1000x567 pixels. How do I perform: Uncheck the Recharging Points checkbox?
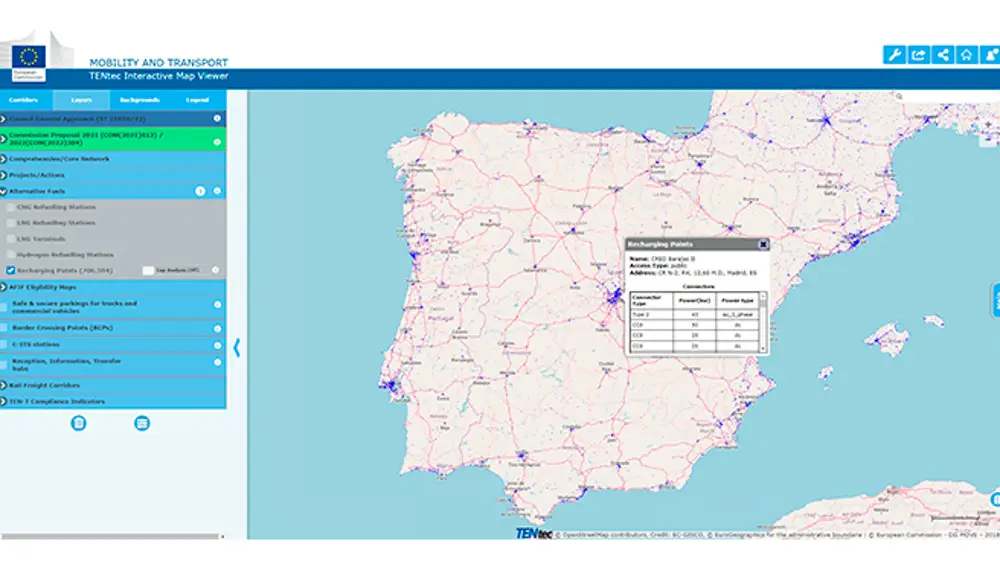[11, 270]
